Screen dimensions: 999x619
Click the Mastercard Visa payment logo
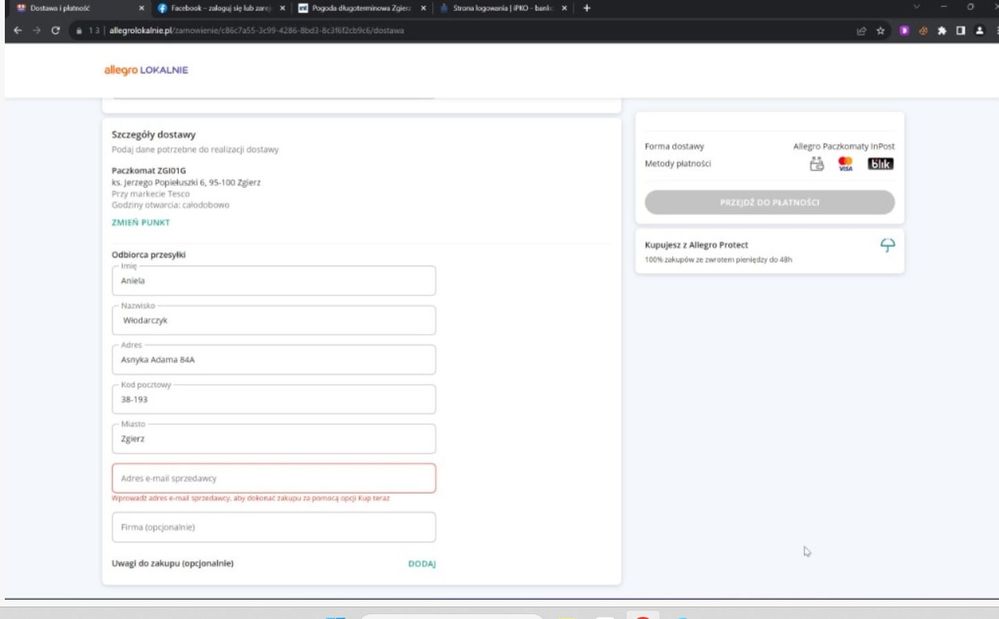(845, 164)
